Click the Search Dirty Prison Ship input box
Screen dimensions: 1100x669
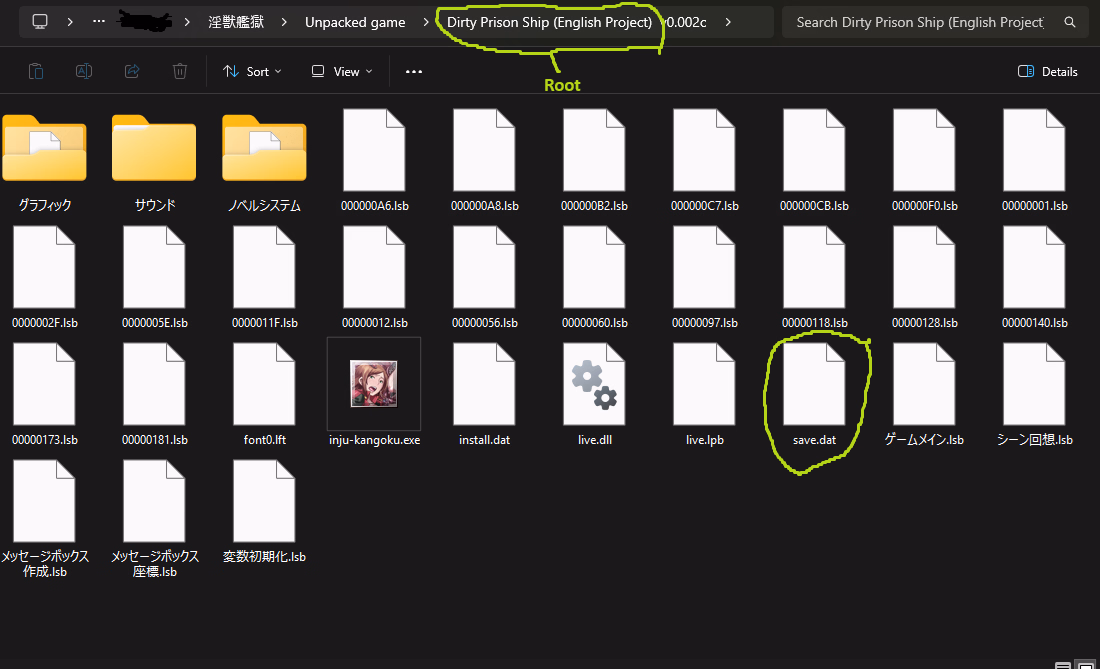coord(920,22)
